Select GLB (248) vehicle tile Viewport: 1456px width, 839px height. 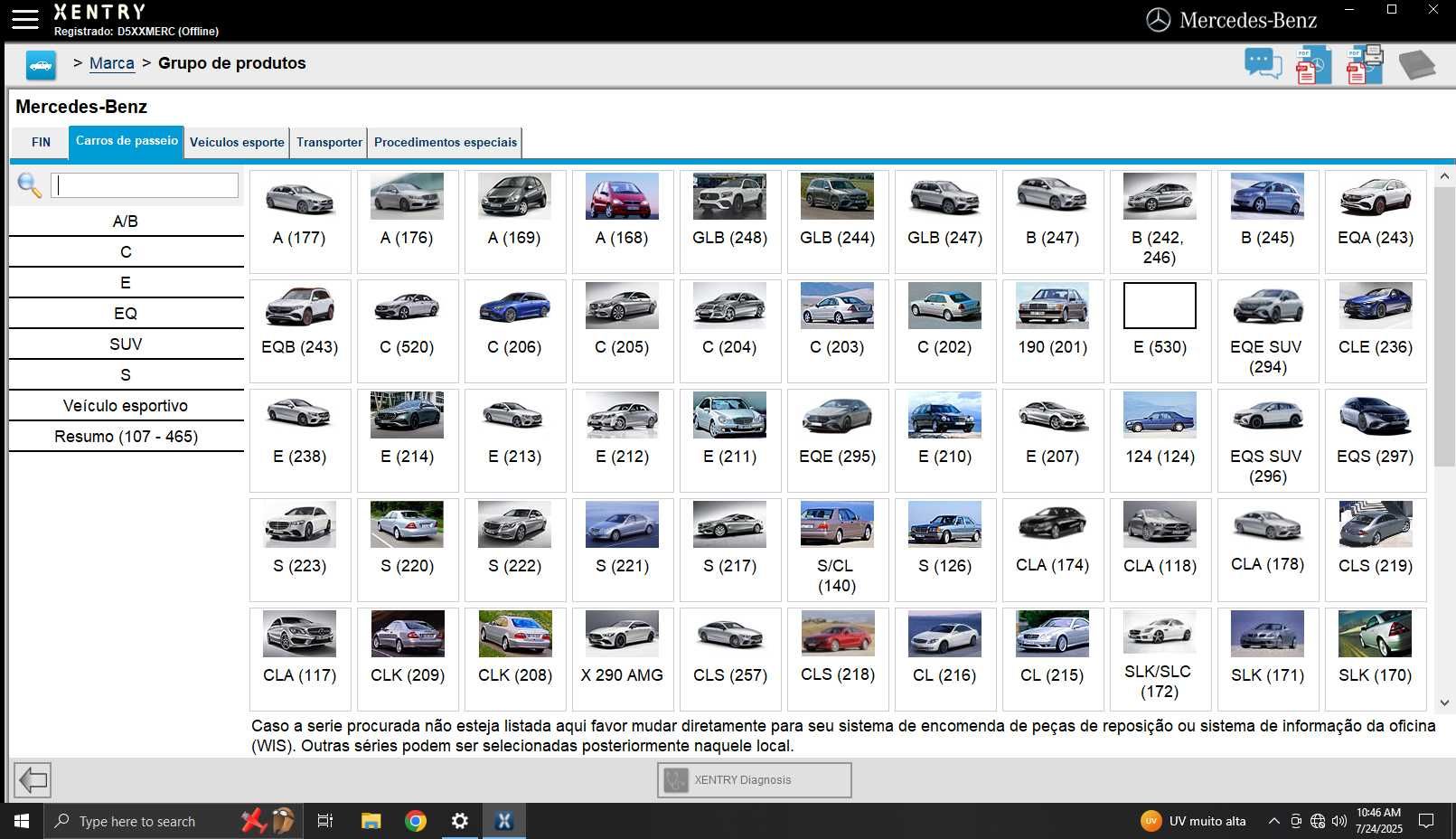(729, 222)
